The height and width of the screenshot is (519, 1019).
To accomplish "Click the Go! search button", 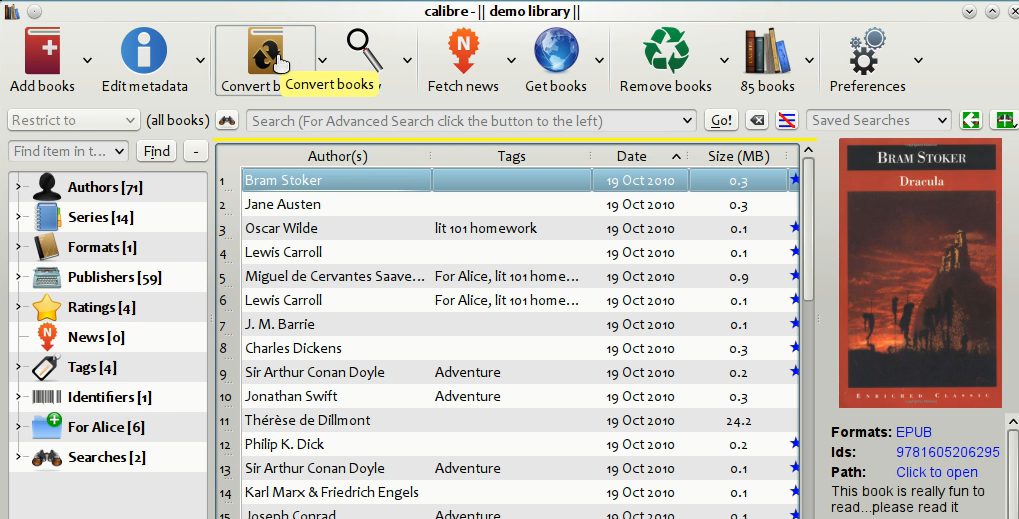I will 721,120.
